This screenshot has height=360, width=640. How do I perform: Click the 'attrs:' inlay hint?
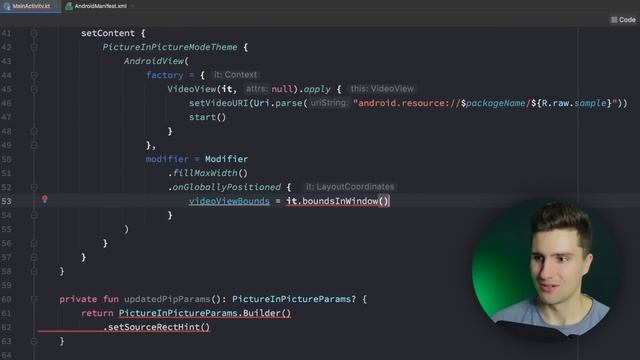pos(257,89)
